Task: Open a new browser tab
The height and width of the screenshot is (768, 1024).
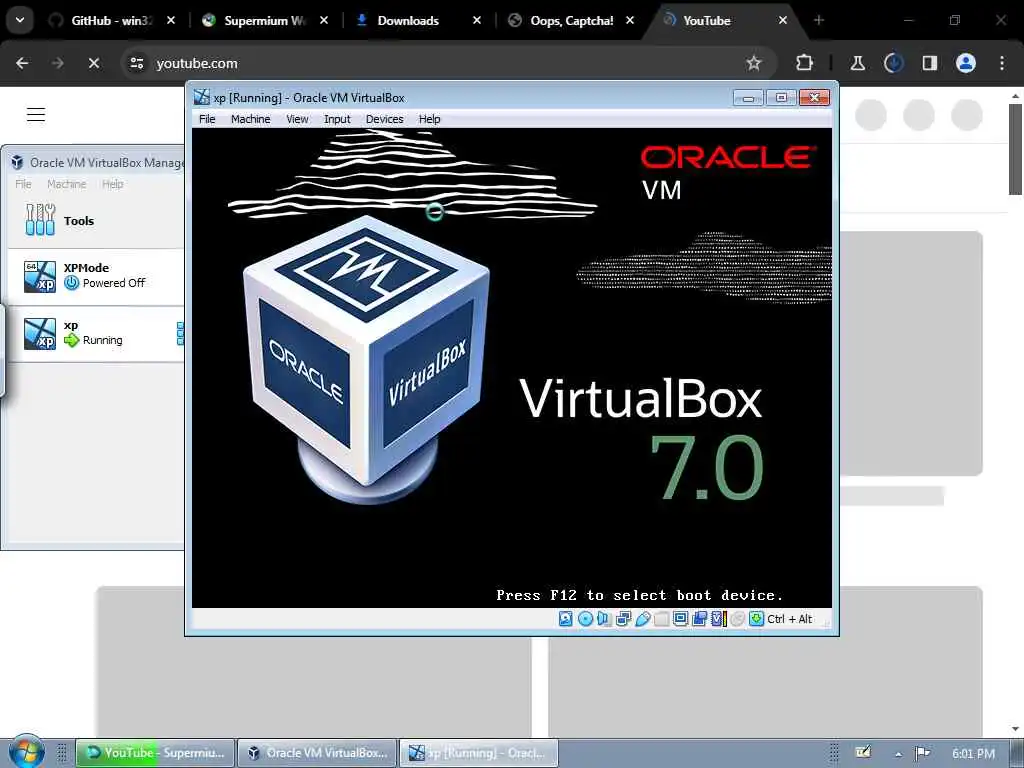Action: click(819, 20)
